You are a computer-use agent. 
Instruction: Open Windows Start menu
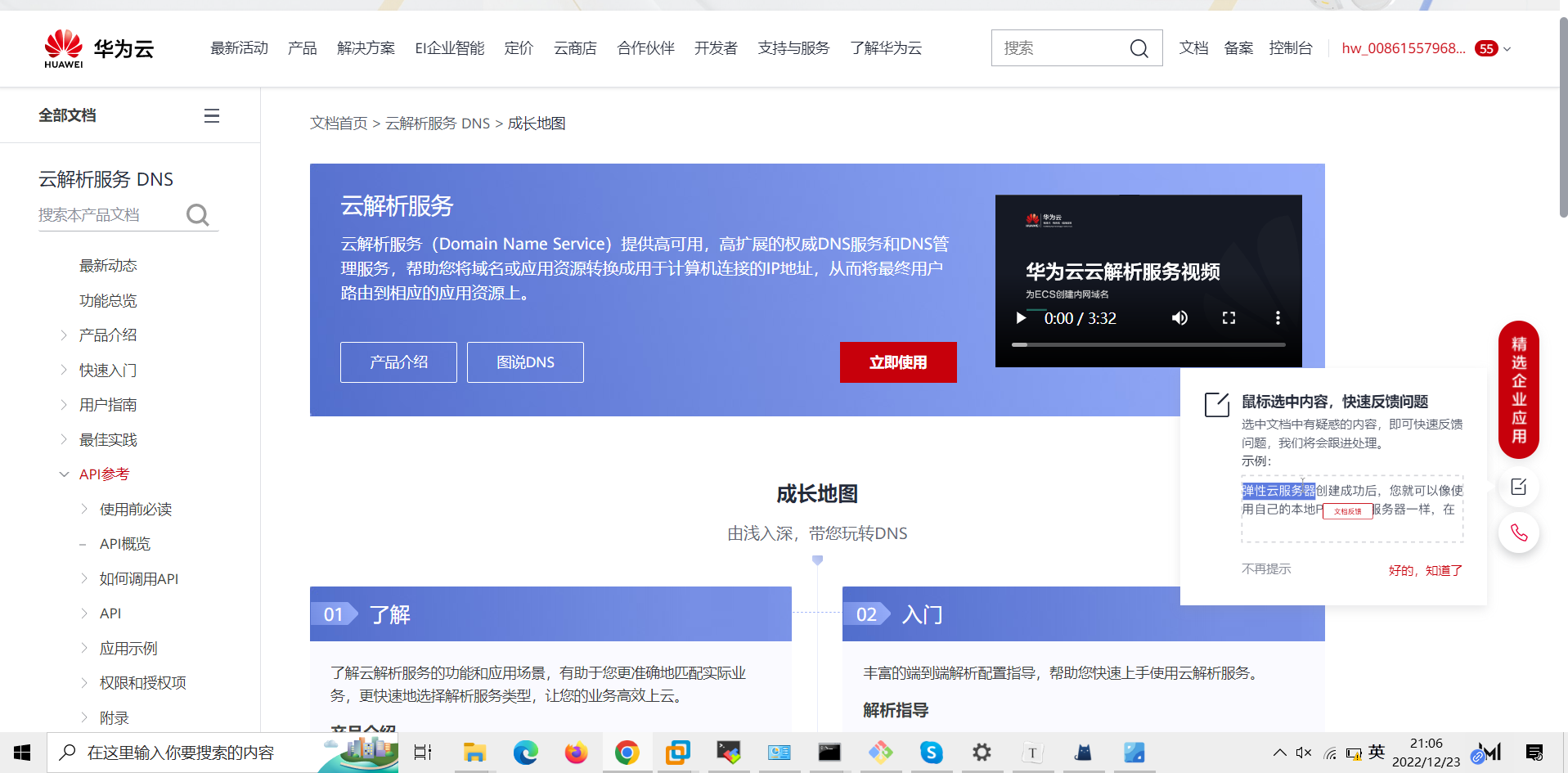22,753
